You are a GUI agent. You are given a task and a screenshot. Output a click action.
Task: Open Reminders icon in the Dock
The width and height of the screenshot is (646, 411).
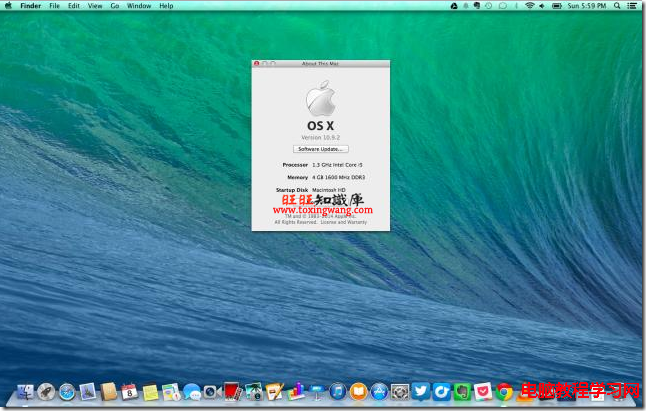click(171, 392)
